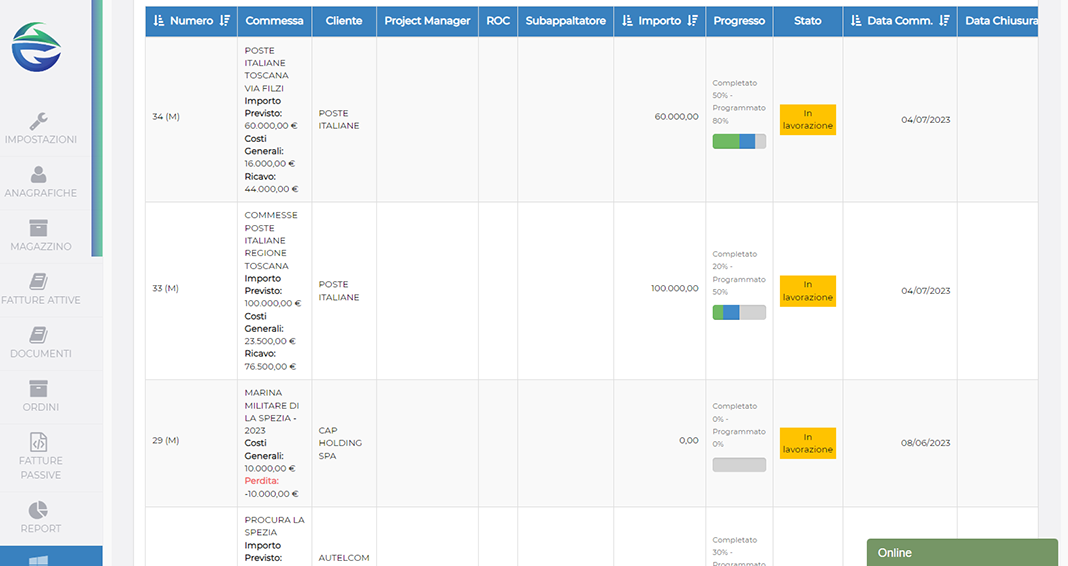Click ROC column header
Image resolution: width=1068 pixels, height=566 pixels.
click(498, 21)
